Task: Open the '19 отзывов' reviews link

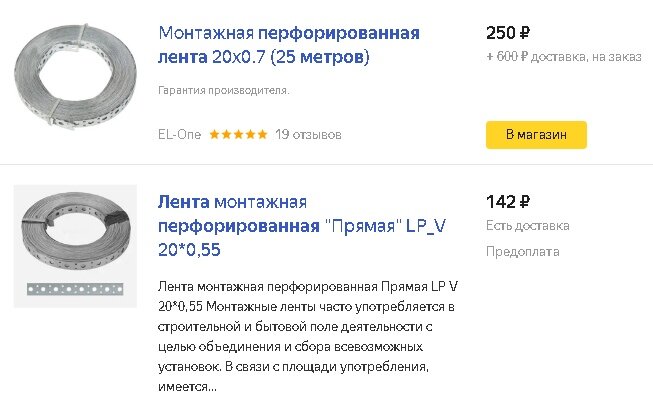Action: pyautogui.click(x=308, y=134)
